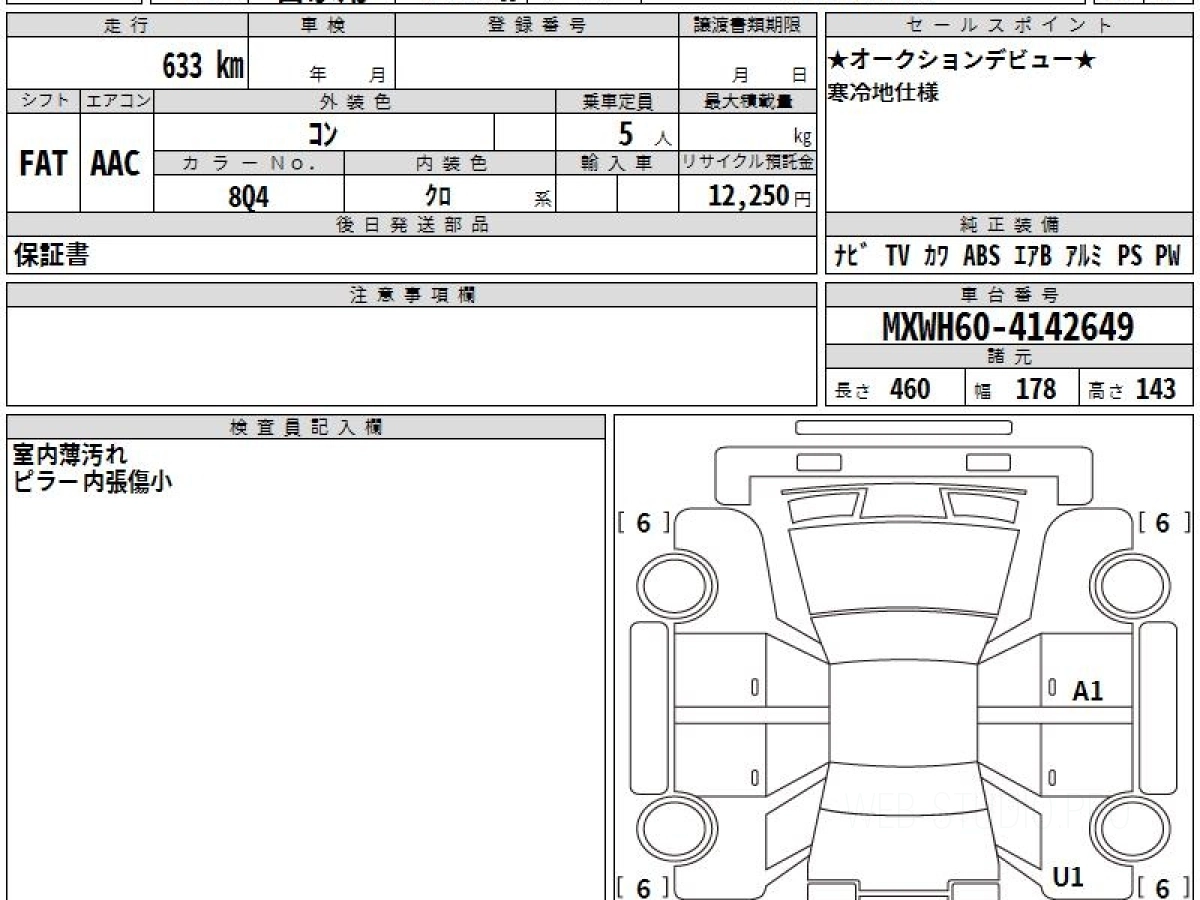Click the 乗車定員 header

click(x=617, y=101)
